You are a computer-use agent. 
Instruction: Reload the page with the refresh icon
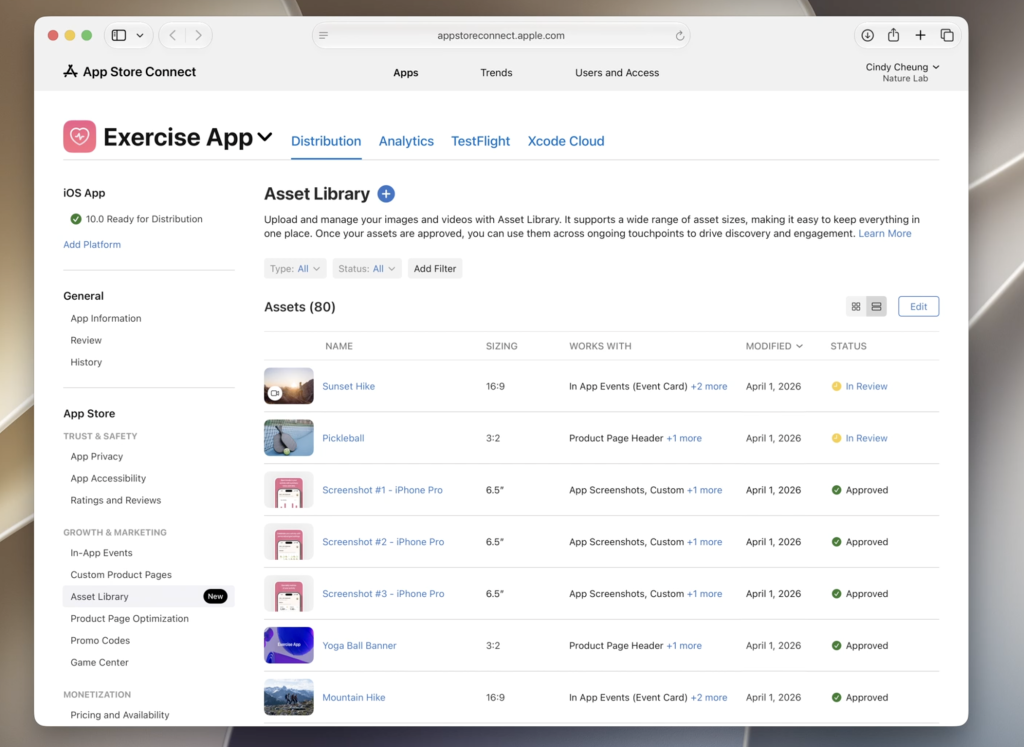coord(679,35)
